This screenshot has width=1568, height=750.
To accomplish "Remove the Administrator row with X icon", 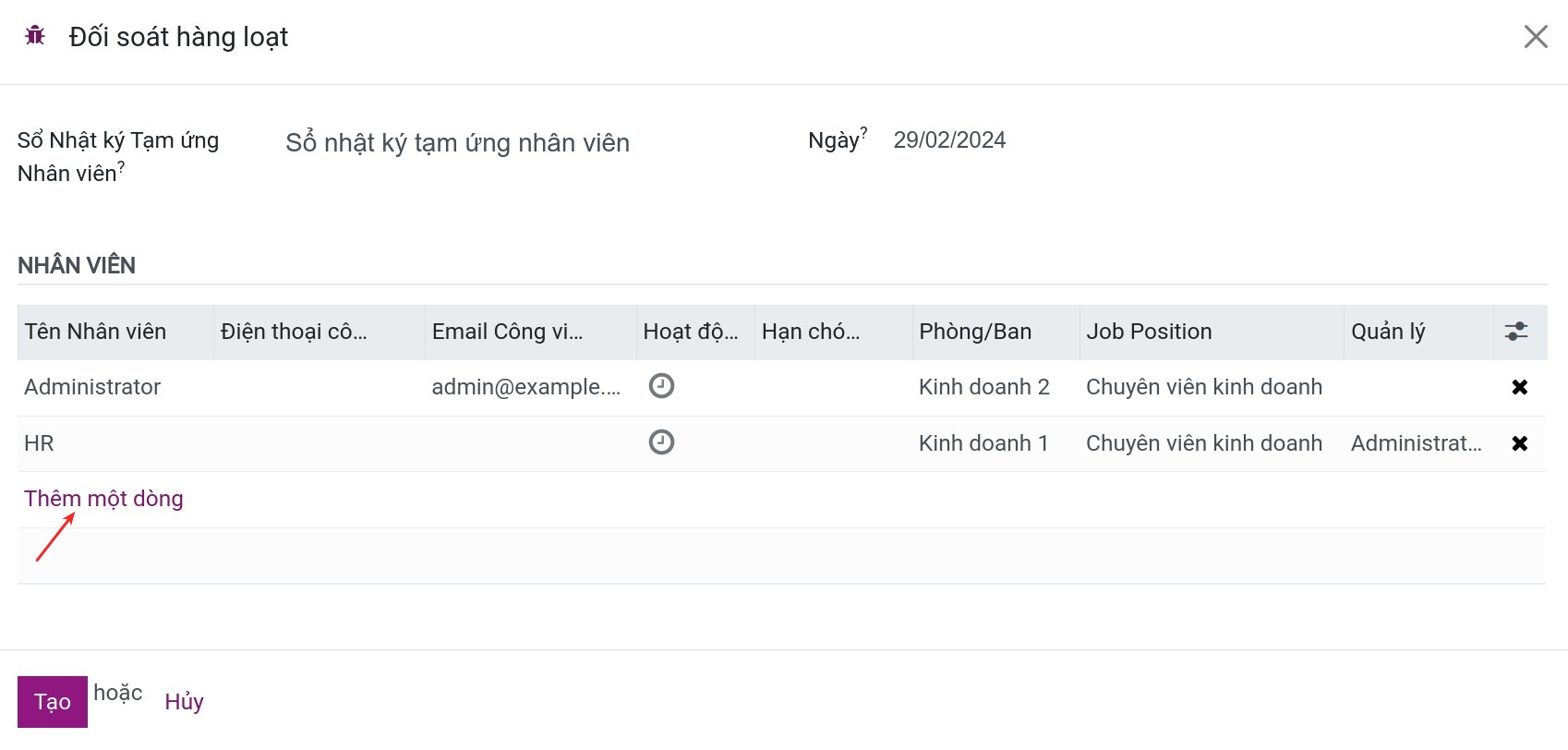I will tap(1519, 387).
